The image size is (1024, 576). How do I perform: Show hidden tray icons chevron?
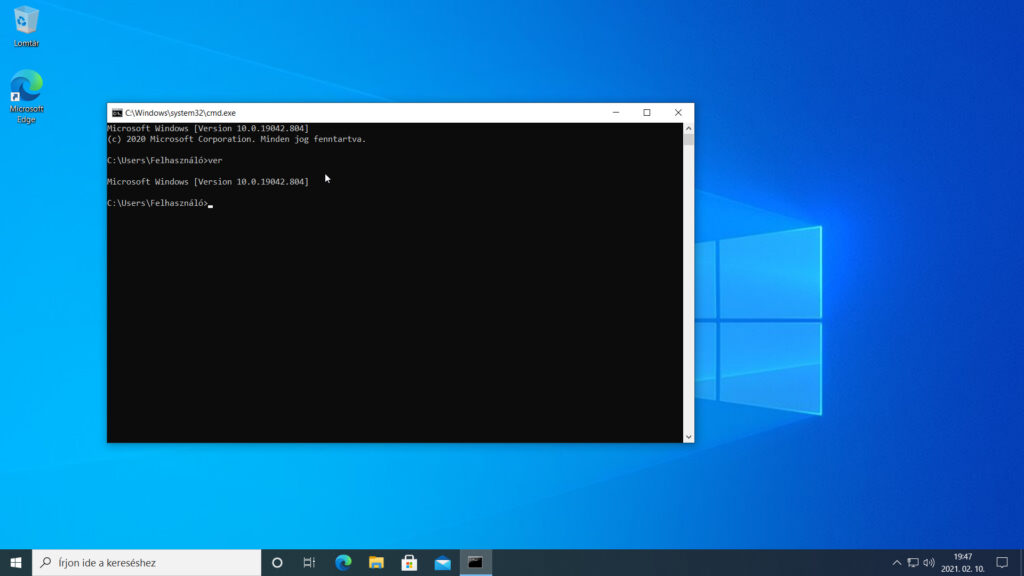[x=897, y=562]
